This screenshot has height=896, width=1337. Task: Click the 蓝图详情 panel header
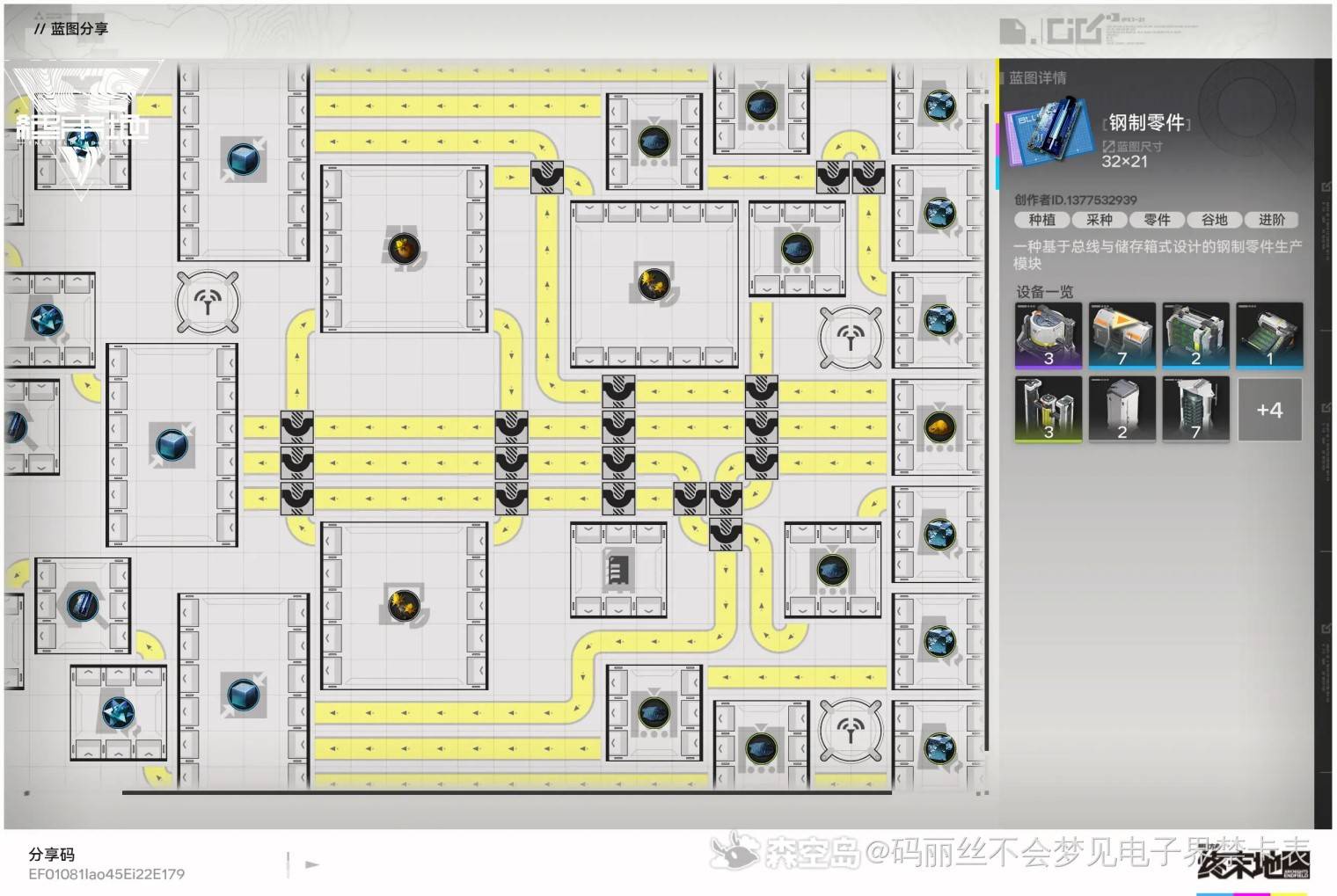(x=1037, y=78)
